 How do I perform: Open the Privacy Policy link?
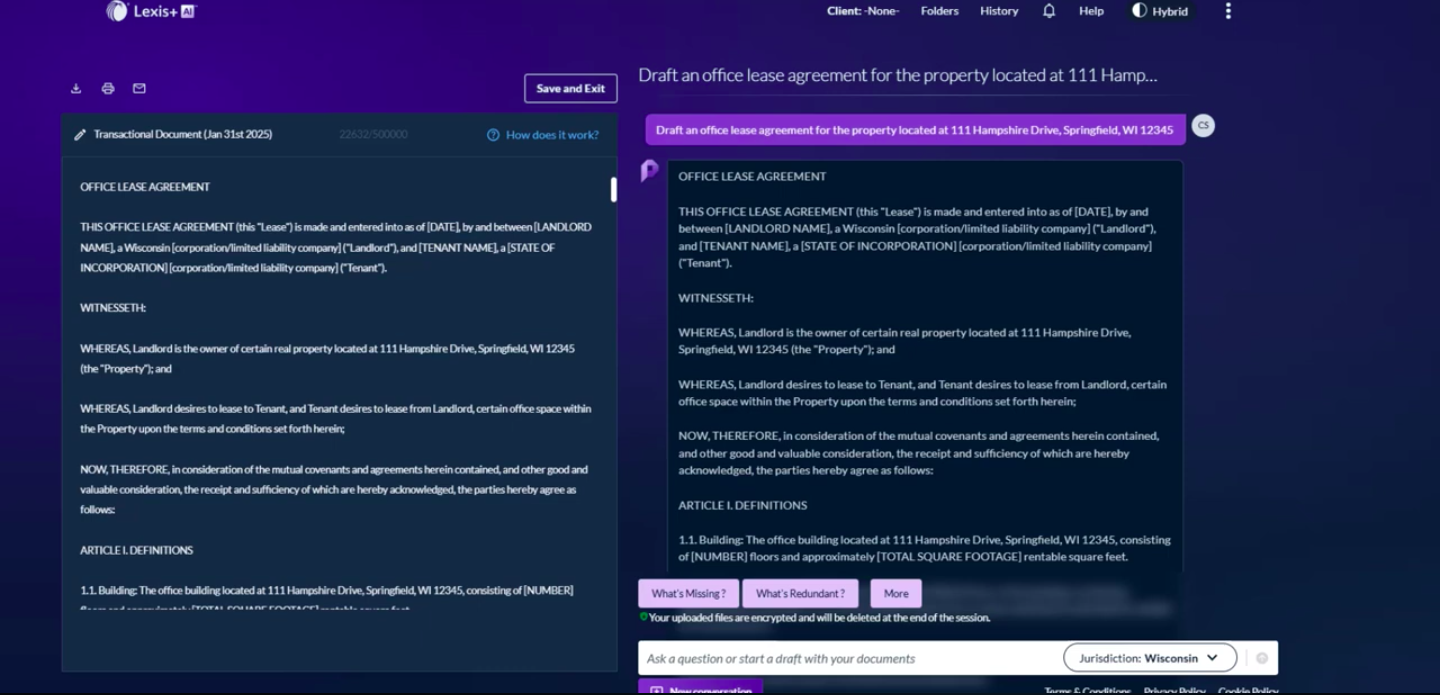(x=1174, y=691)
